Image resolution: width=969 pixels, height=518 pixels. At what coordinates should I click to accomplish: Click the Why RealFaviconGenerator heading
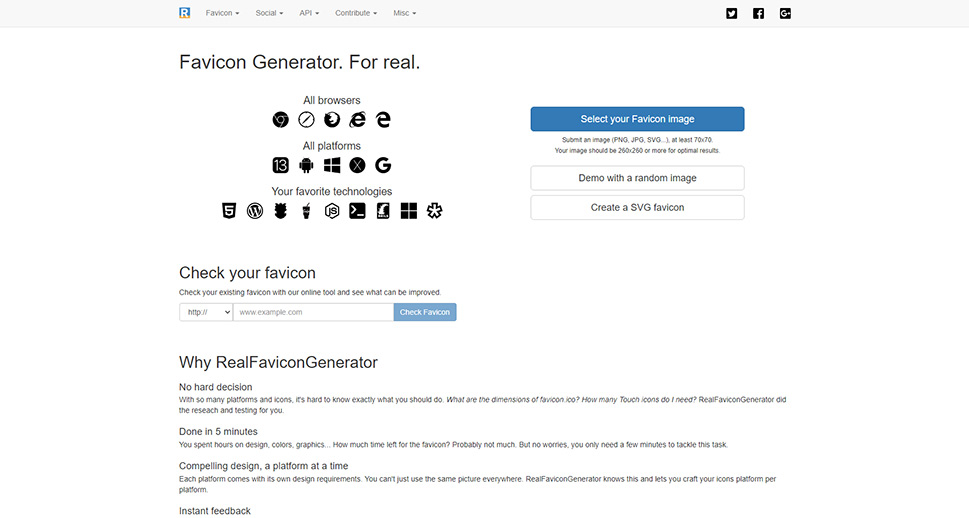[x=278, y=362]
